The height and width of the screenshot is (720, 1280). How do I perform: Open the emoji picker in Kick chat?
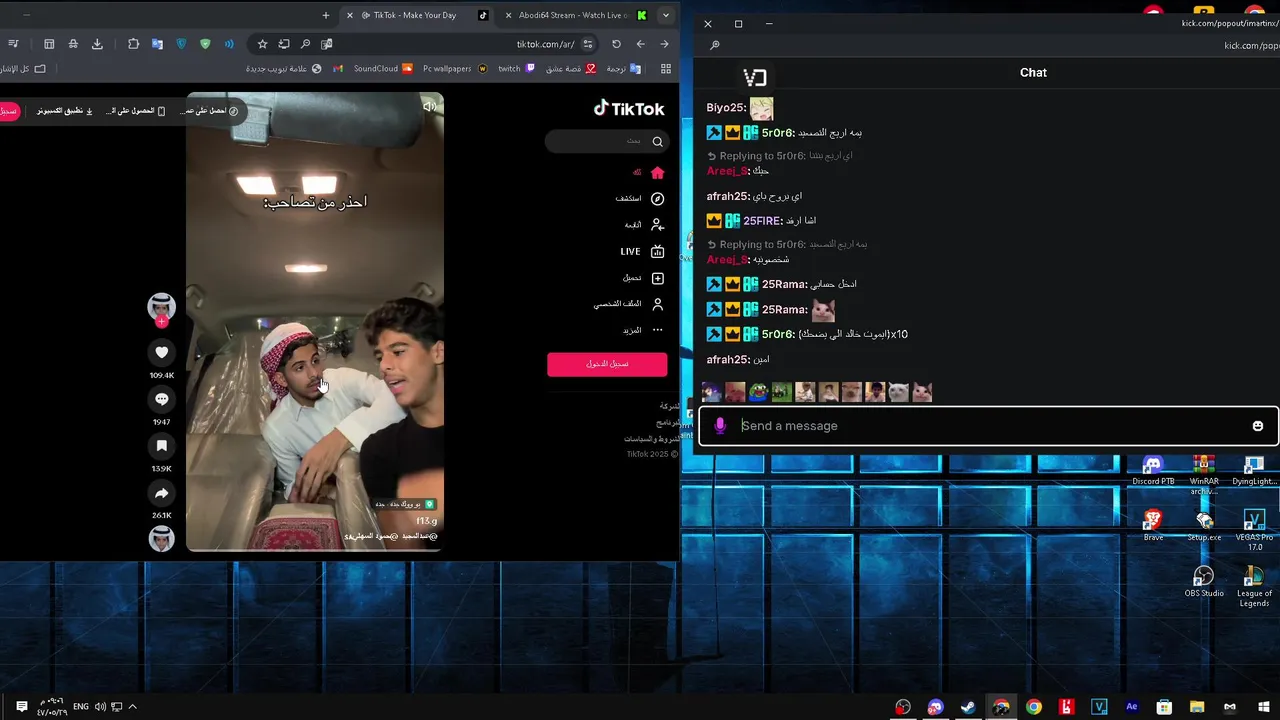[x=1258, y=426]
